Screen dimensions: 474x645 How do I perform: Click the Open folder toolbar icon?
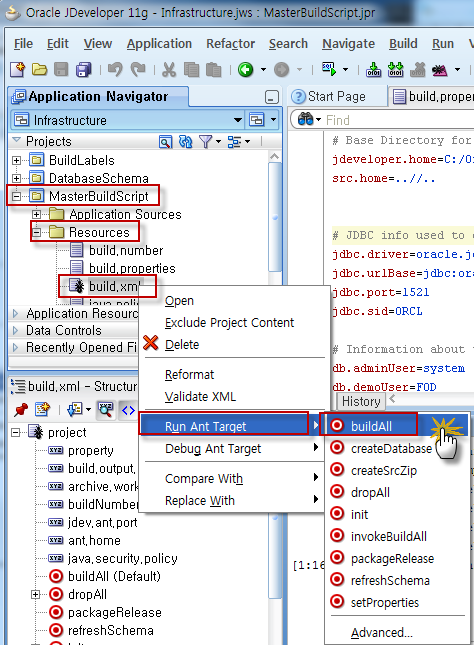tap(40, 70)
